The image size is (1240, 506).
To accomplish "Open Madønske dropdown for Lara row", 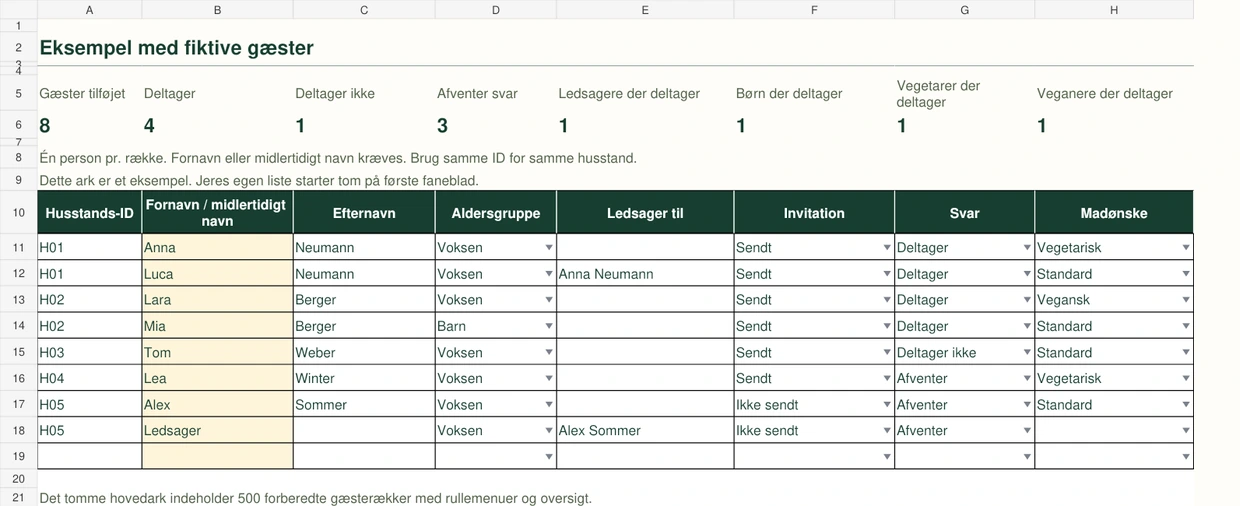I will 1186,300.
